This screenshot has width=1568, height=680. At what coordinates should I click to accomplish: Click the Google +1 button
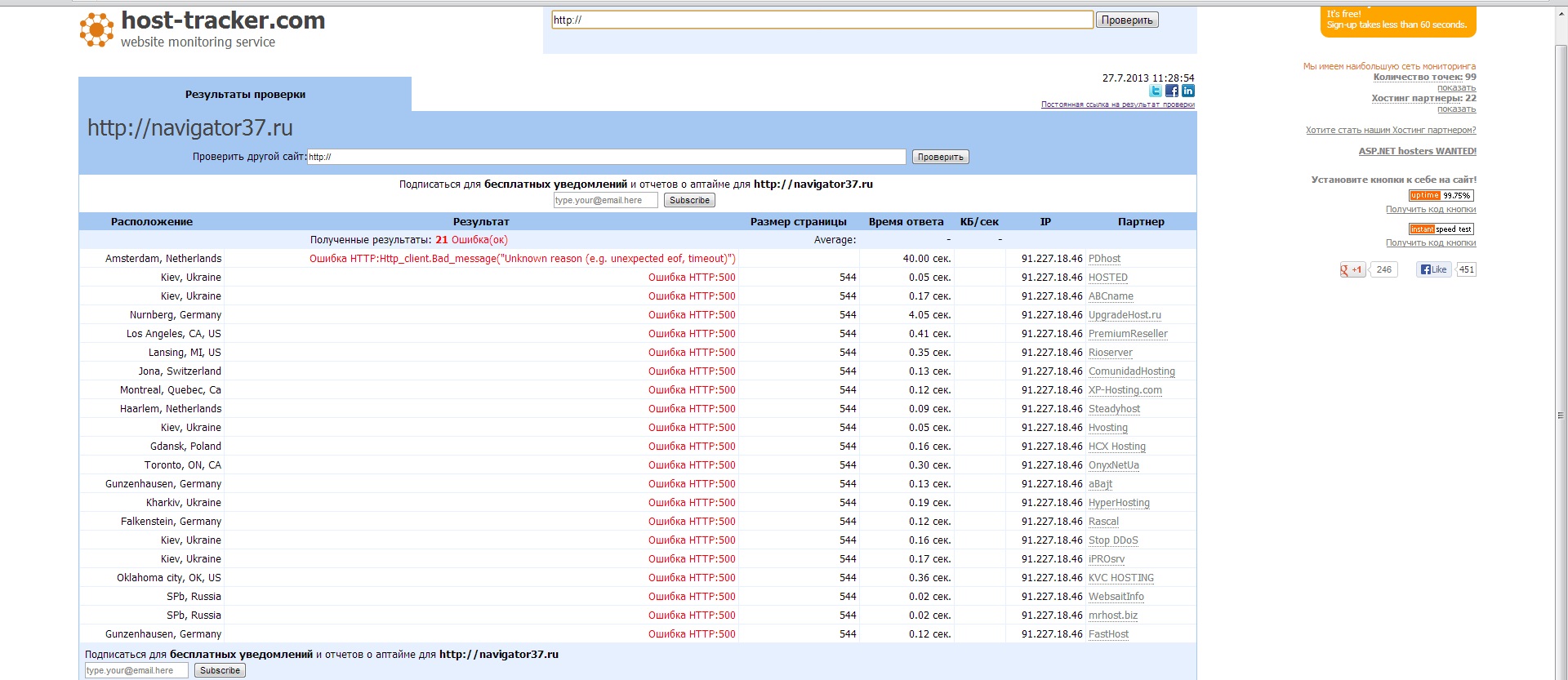pyautogui.click(x=1352, y=269)
